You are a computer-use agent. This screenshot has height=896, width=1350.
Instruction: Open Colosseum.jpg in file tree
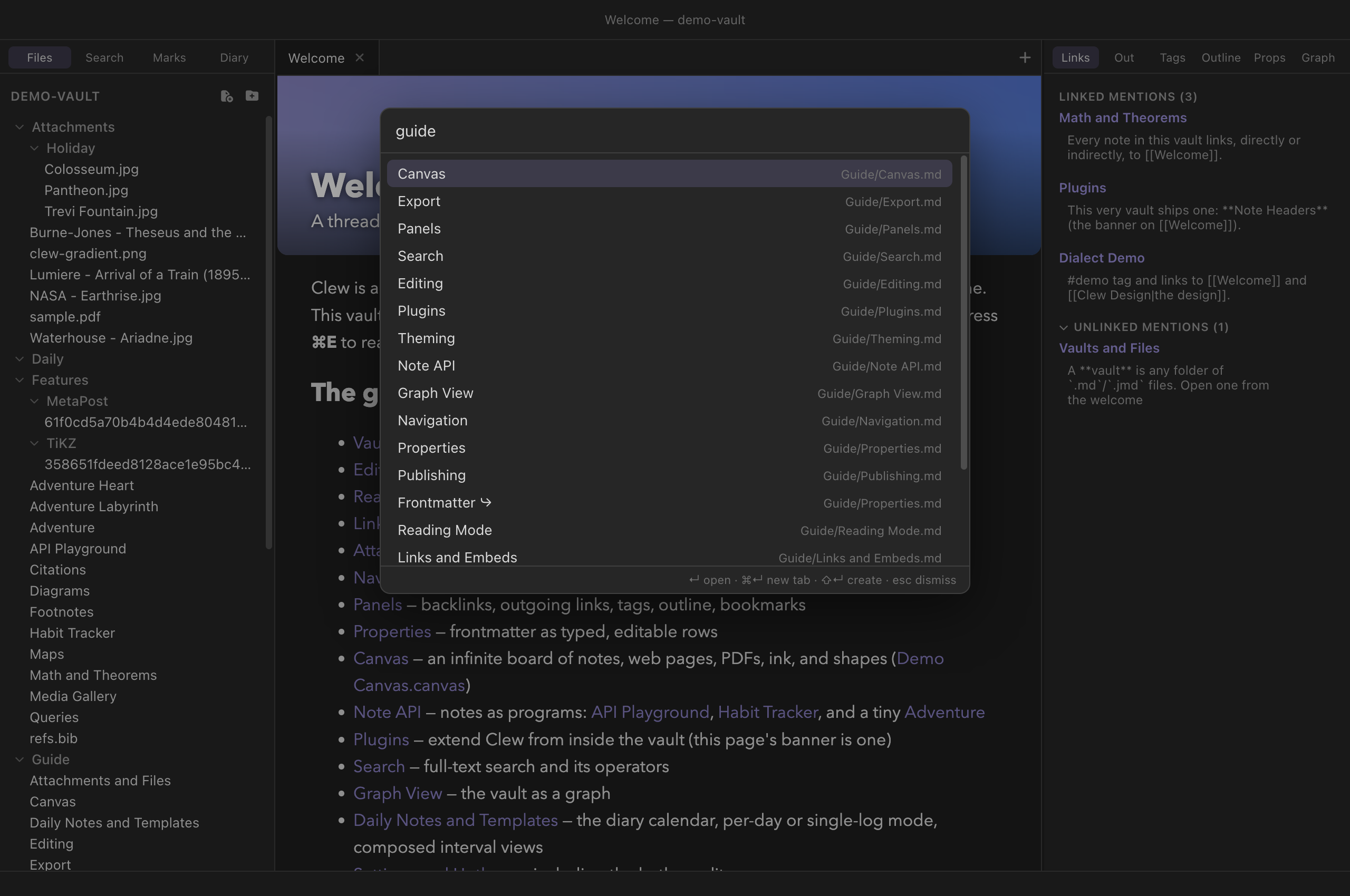(91, 169)
